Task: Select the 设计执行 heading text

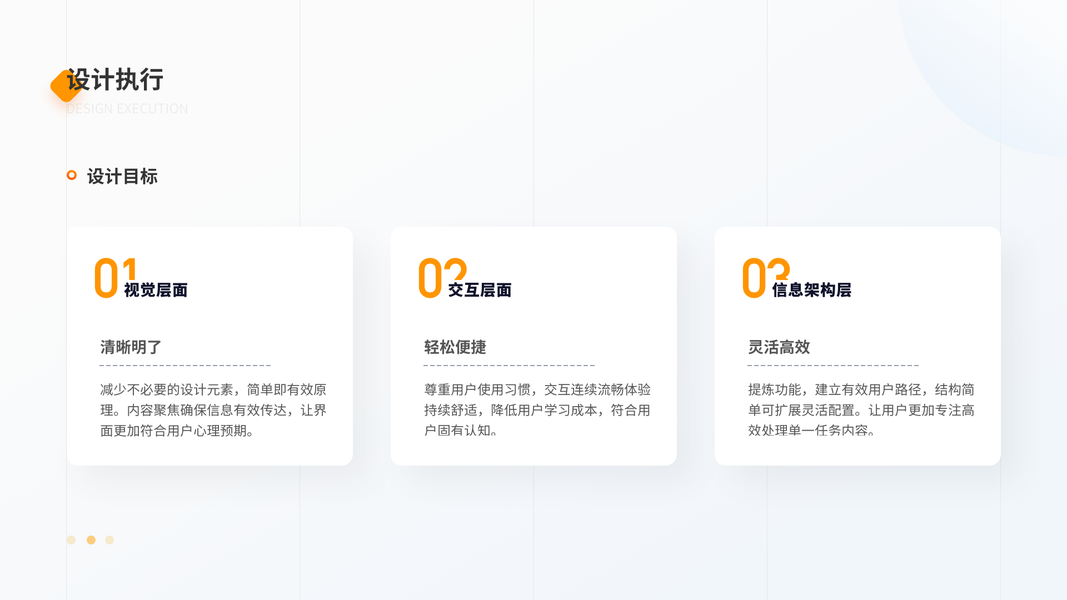Action: 115,80
